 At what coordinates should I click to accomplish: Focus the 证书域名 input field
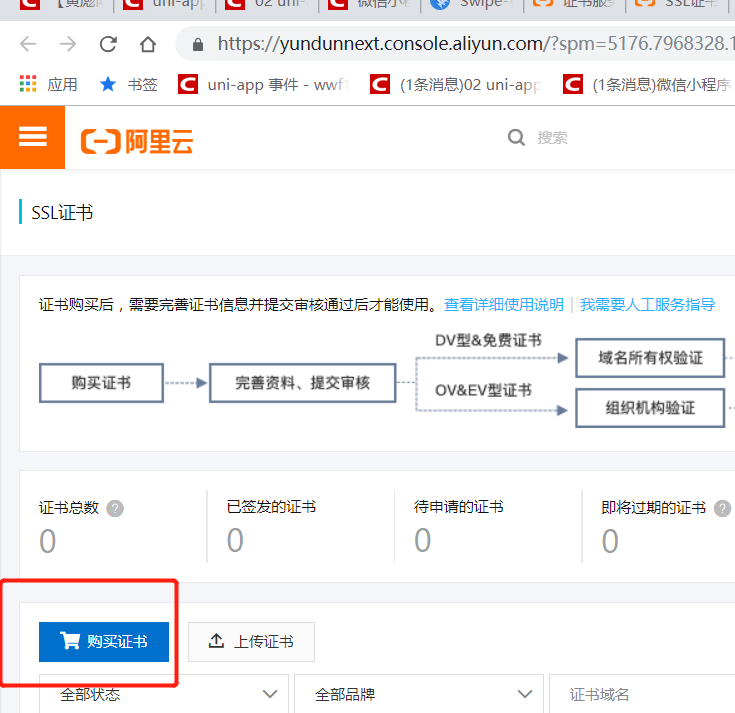click(642, 694)
